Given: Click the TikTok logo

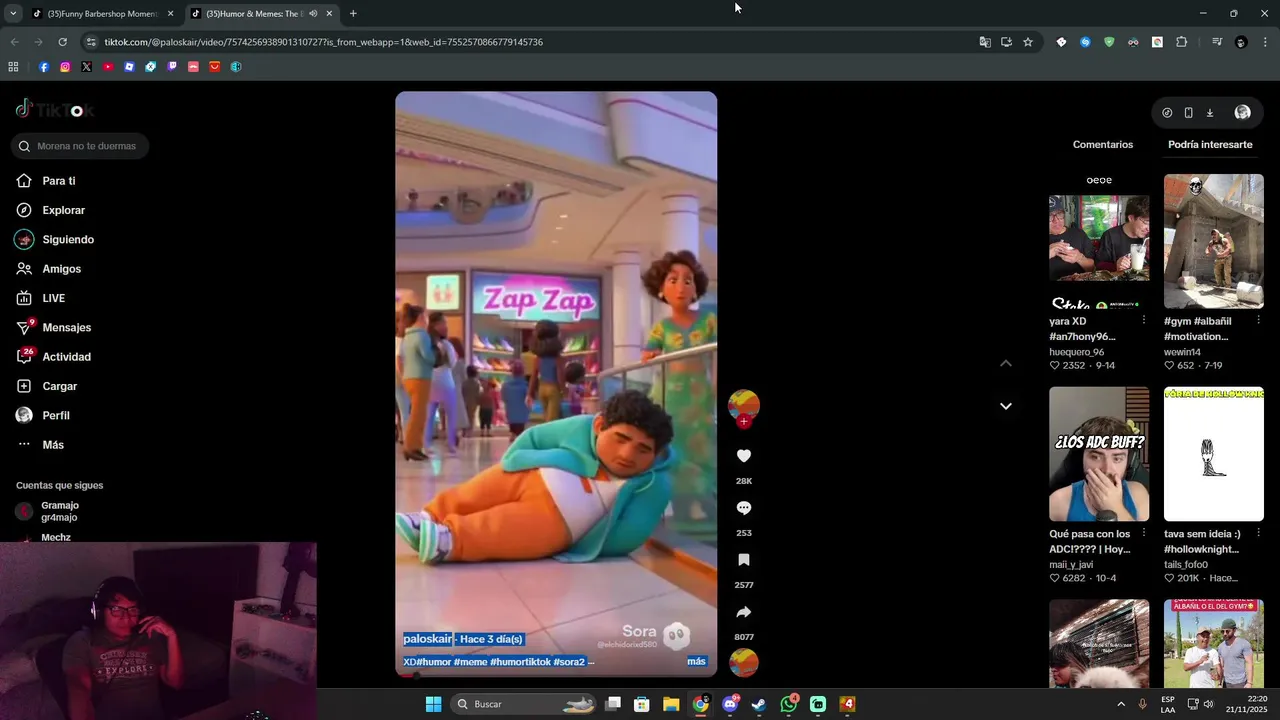Looking at the screenshot, I should coord(55,110).
